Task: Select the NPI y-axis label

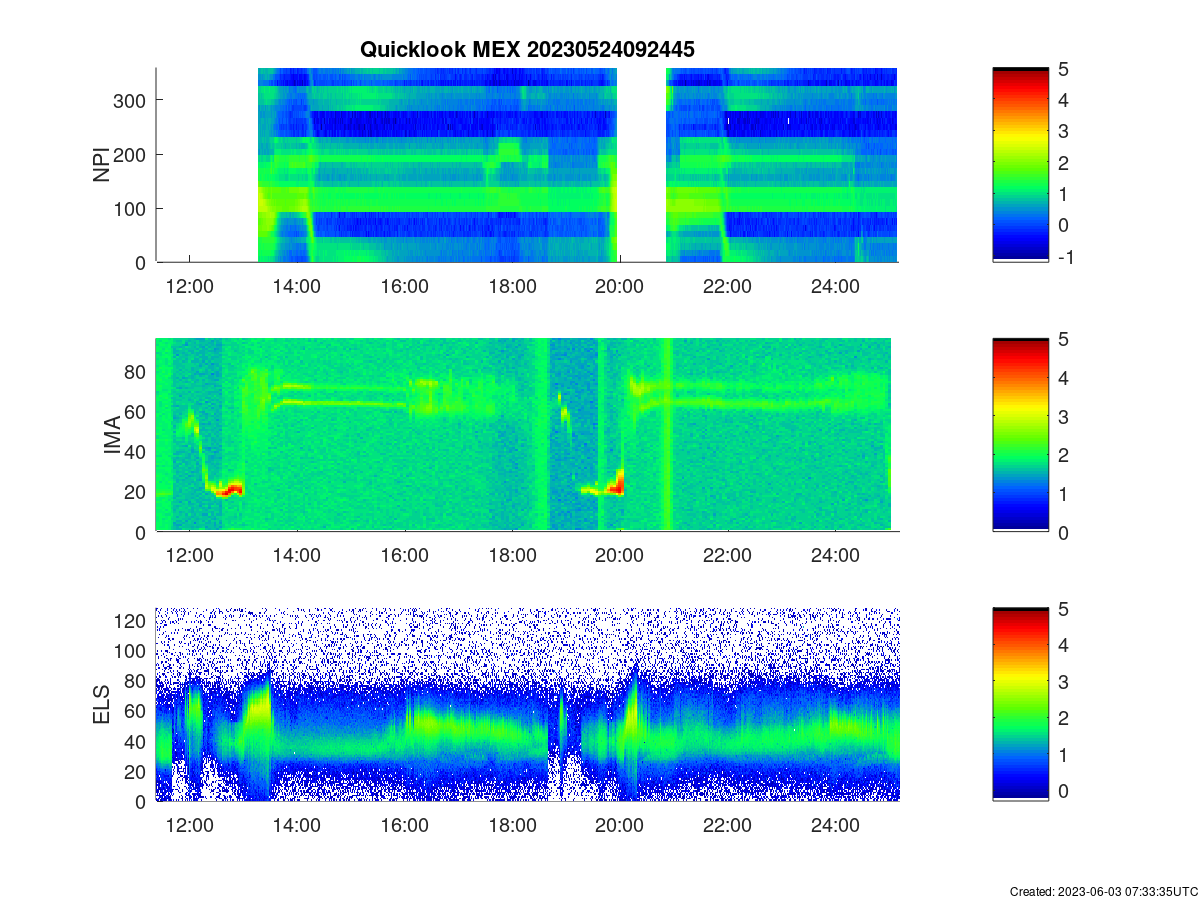Action: coord(102,165)
